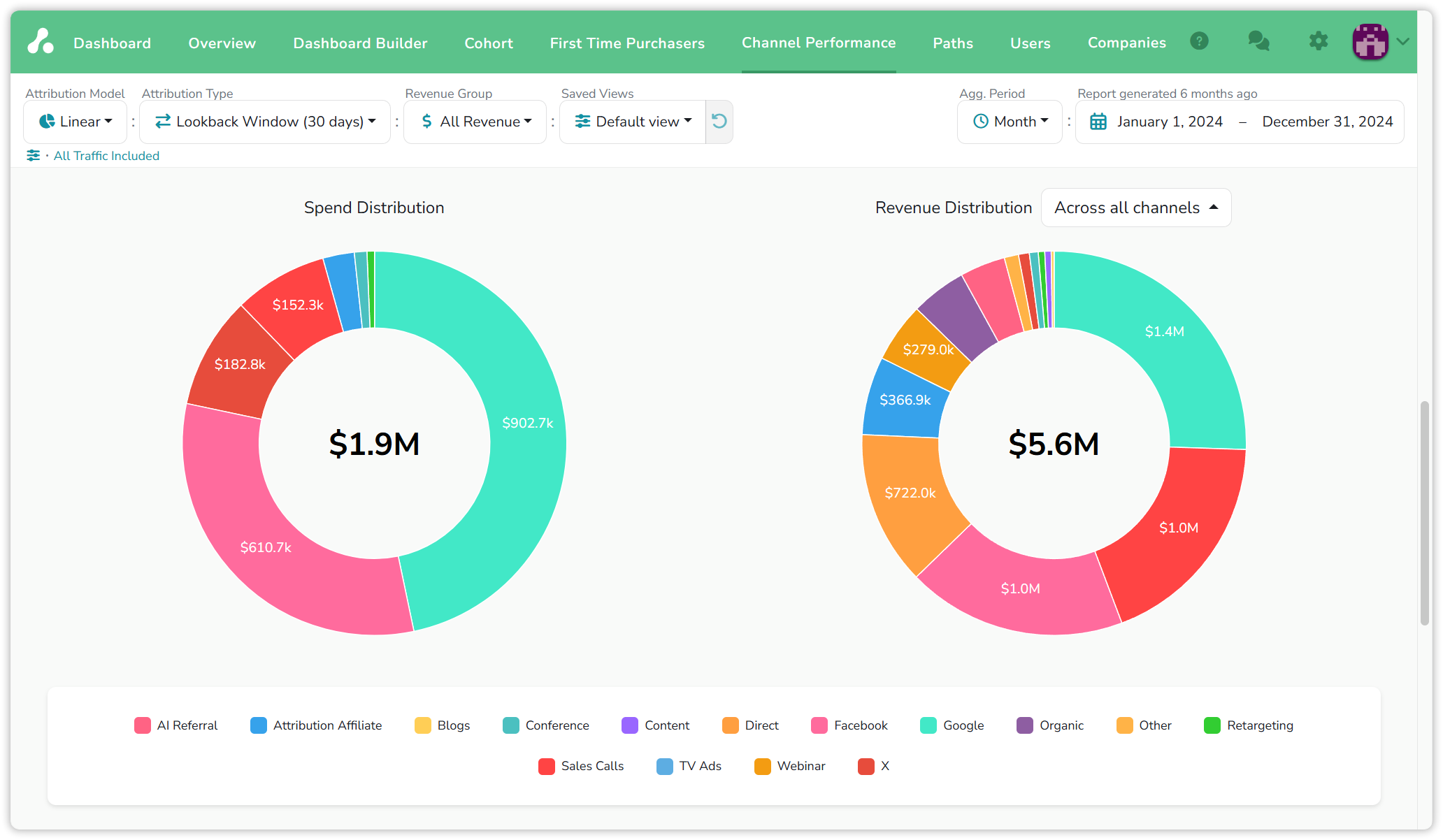Image resolution: width=1443 pixels, height=840 pixels.
Task: Open the Paths tab
Action: tap(953, 43)
